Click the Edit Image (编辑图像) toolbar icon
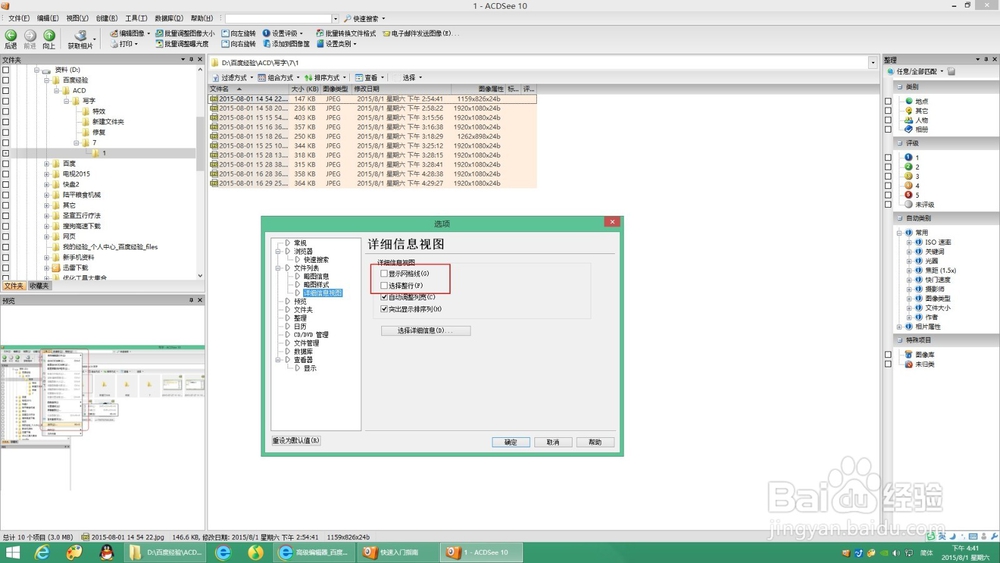1000x563 pixels. (114, 33)
